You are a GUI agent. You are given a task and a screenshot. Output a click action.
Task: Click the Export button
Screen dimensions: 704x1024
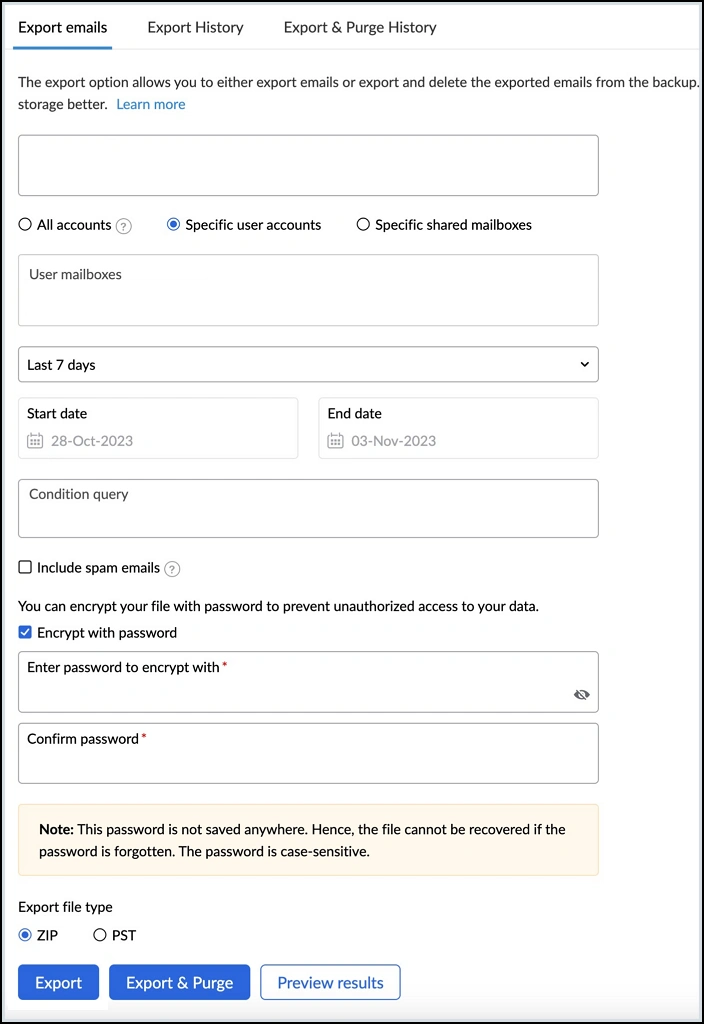pyautogui.click(x=58, y=982)
